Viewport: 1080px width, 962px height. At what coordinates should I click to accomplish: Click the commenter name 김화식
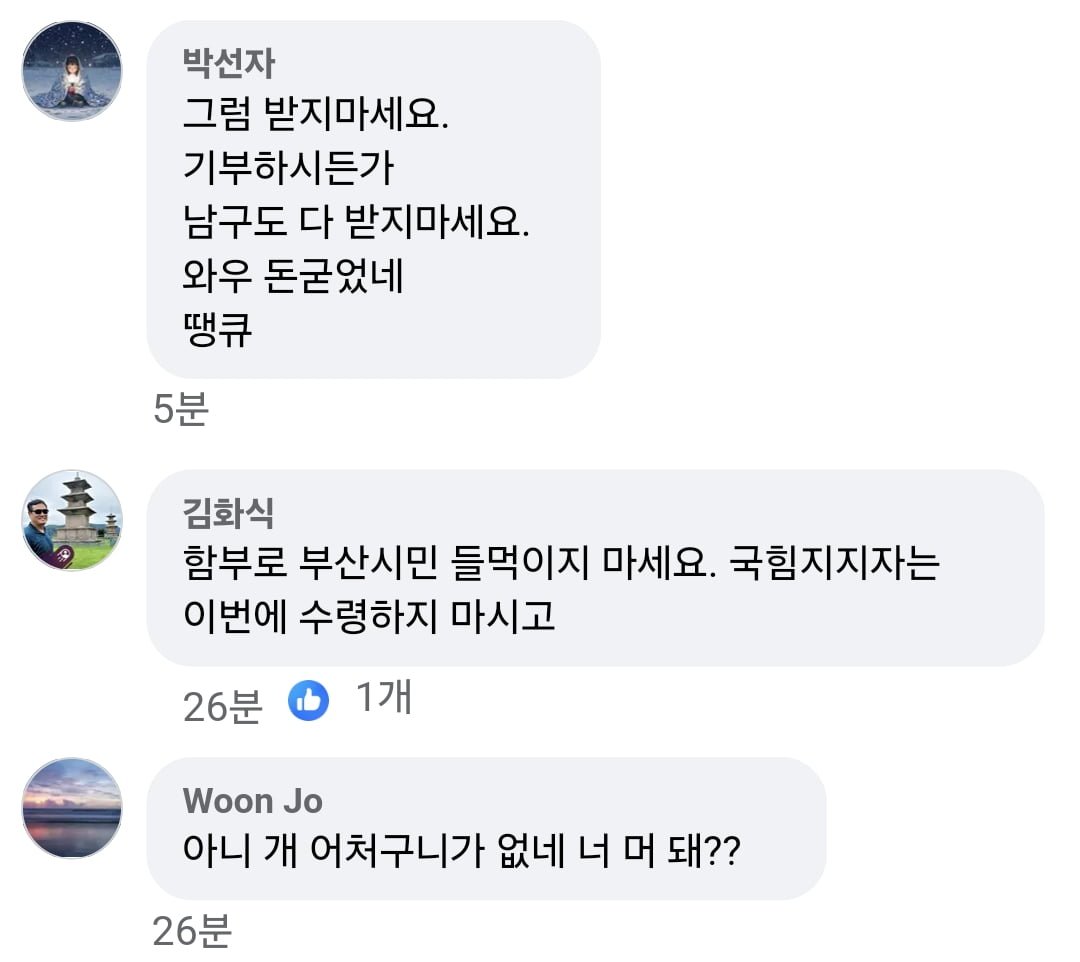coord(228,514)
